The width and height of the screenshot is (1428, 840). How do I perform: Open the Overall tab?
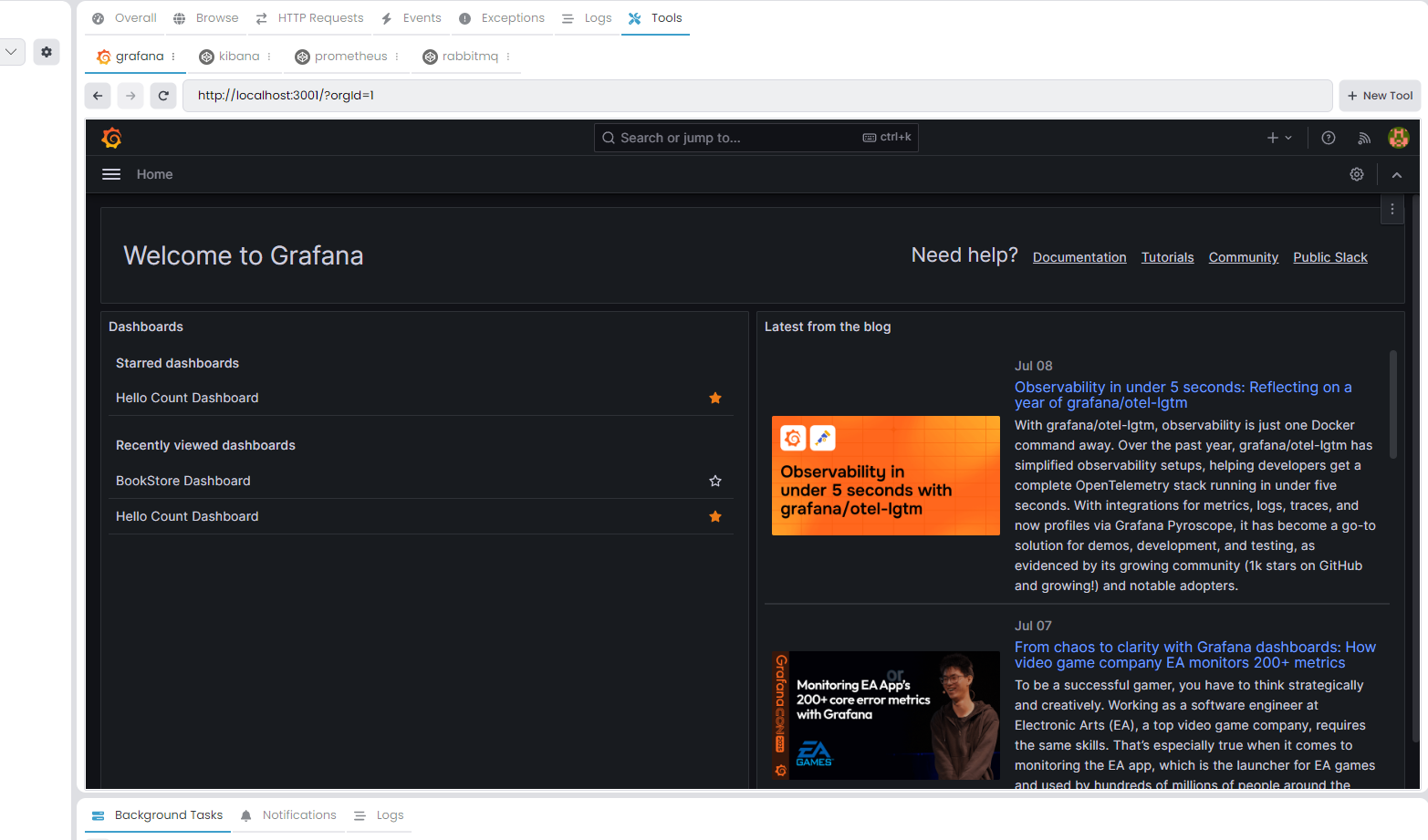coord(124,18)
